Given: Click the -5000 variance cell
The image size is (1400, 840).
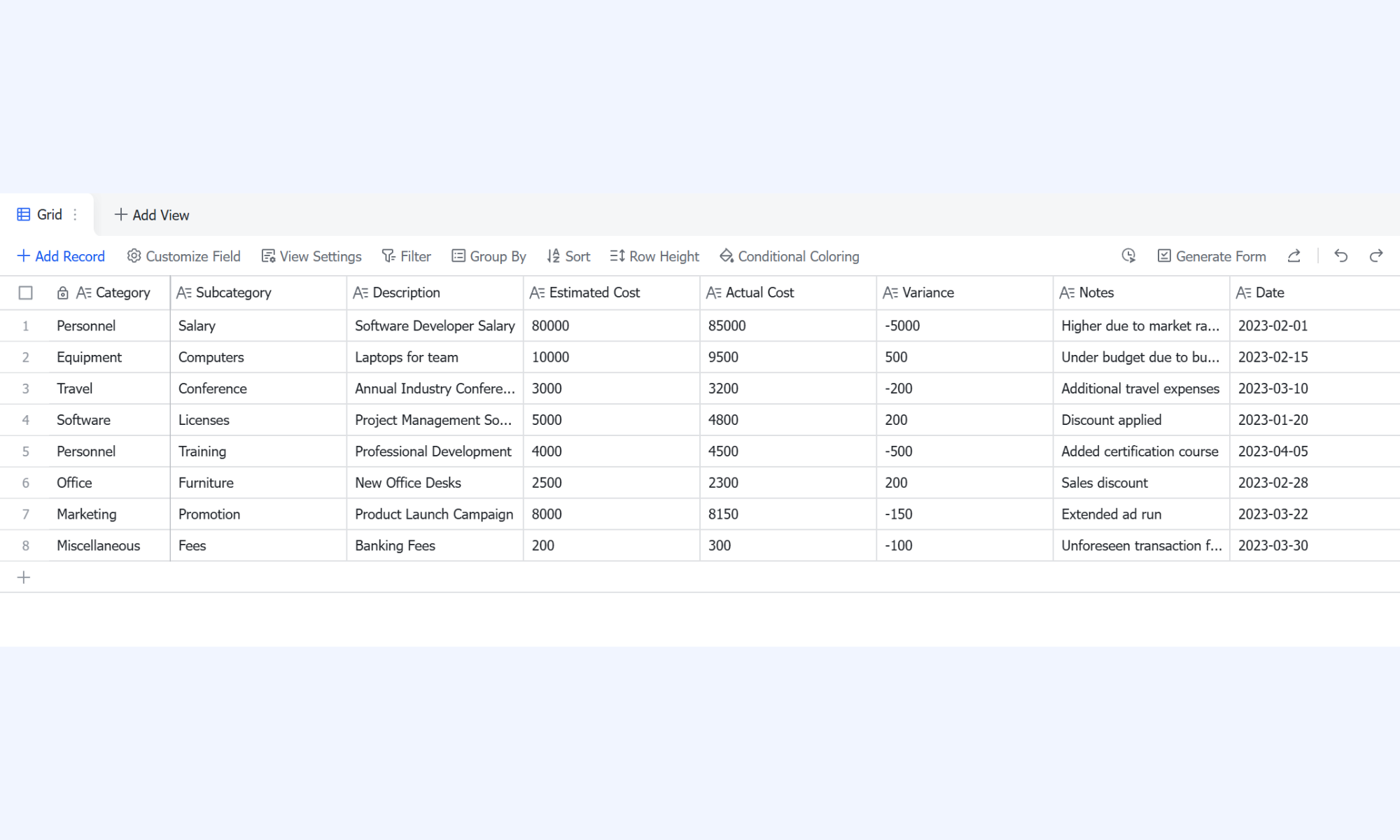Looking at the screenshot, I should point(965,325).
